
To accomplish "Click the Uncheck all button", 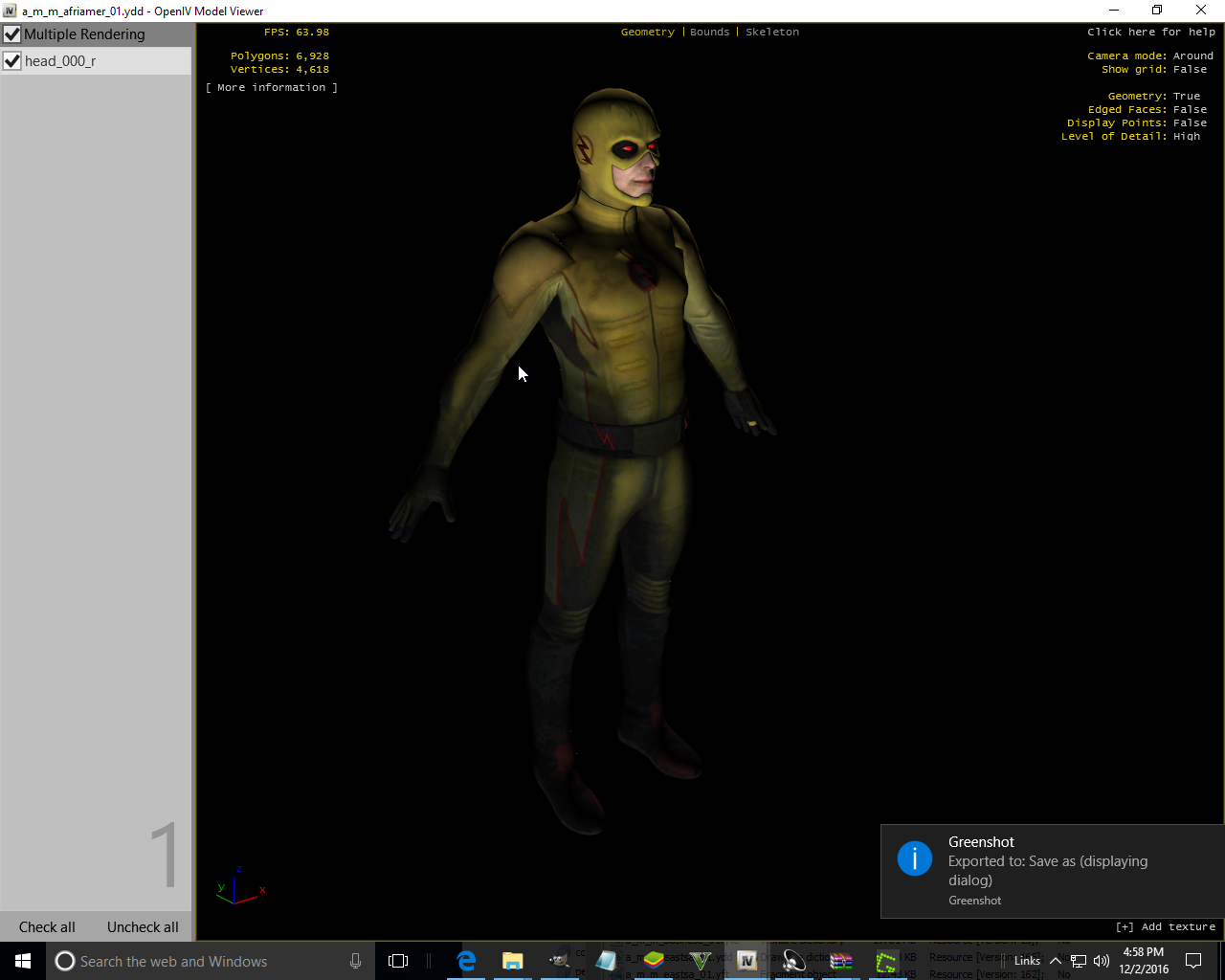I will pyautogui.click(x=143, y=927).
